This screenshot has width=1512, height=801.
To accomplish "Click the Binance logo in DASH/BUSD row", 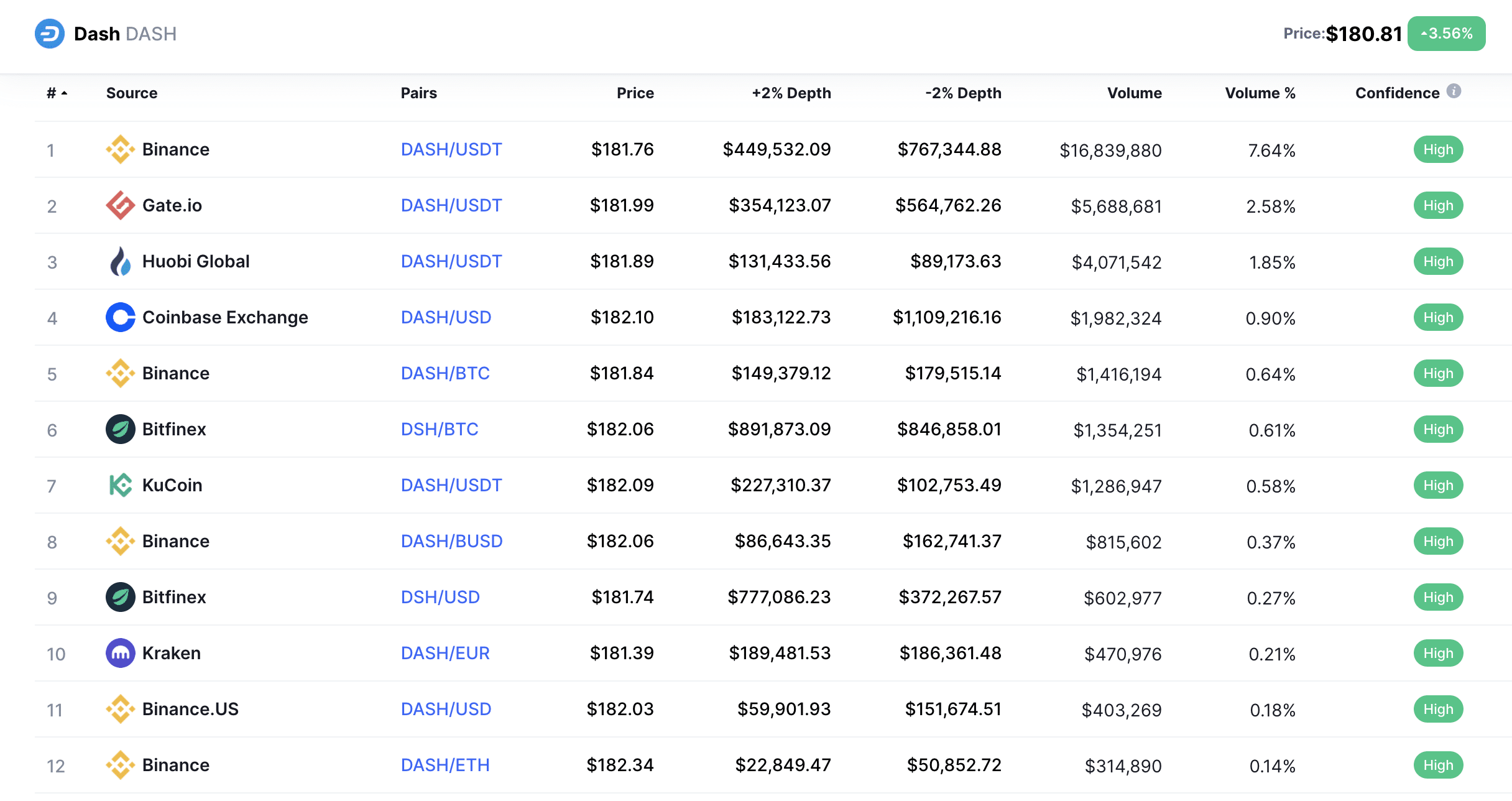I will pos(121,541).
